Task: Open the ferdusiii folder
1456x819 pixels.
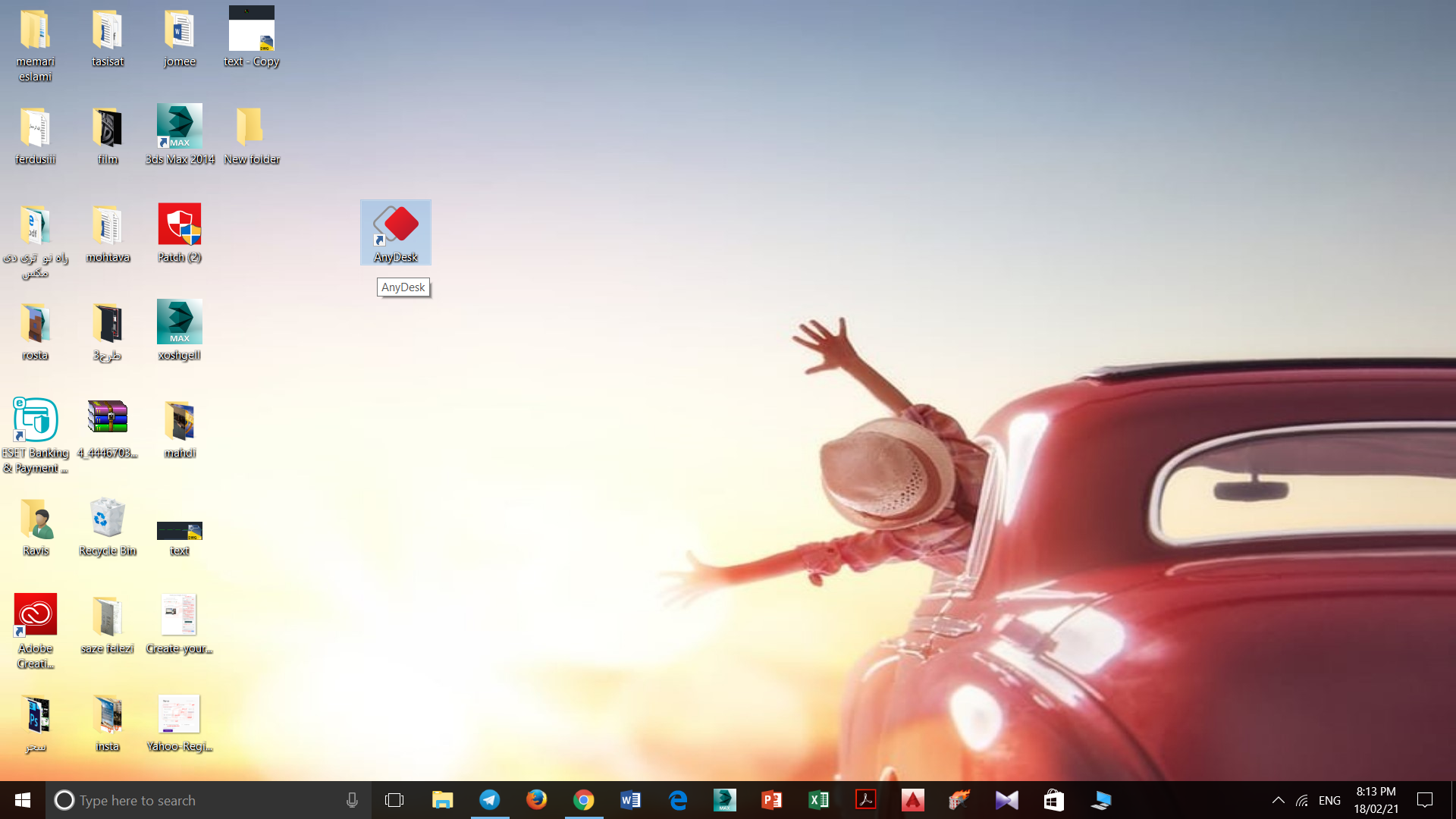Action: [x=35, y=136]
